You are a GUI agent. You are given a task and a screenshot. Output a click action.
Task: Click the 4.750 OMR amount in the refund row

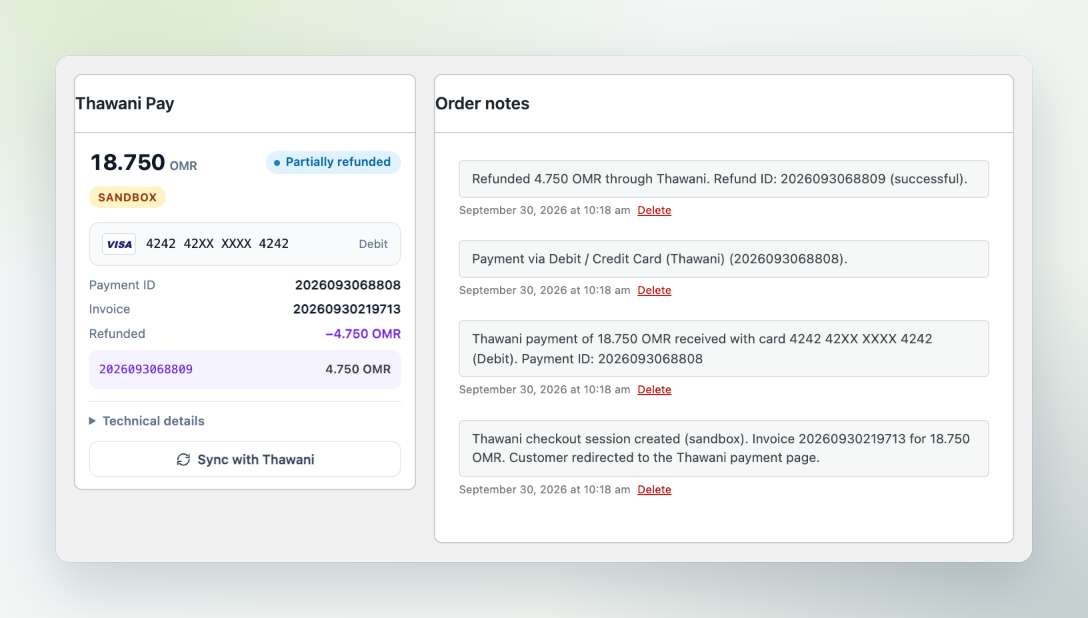point(358,369)
